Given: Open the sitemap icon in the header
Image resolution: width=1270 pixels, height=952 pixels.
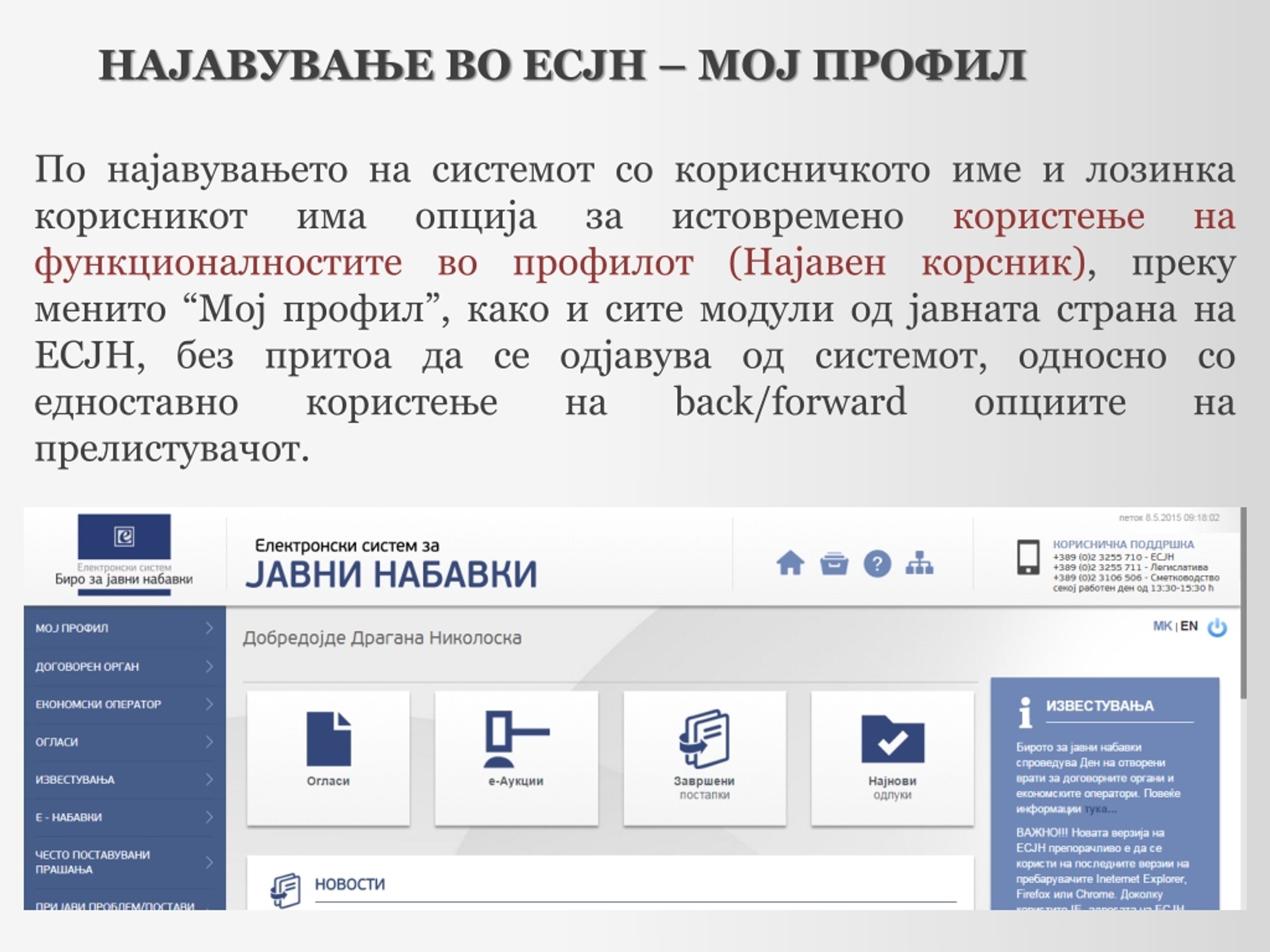Looking at the screenshot, I should tap(920, 563).
